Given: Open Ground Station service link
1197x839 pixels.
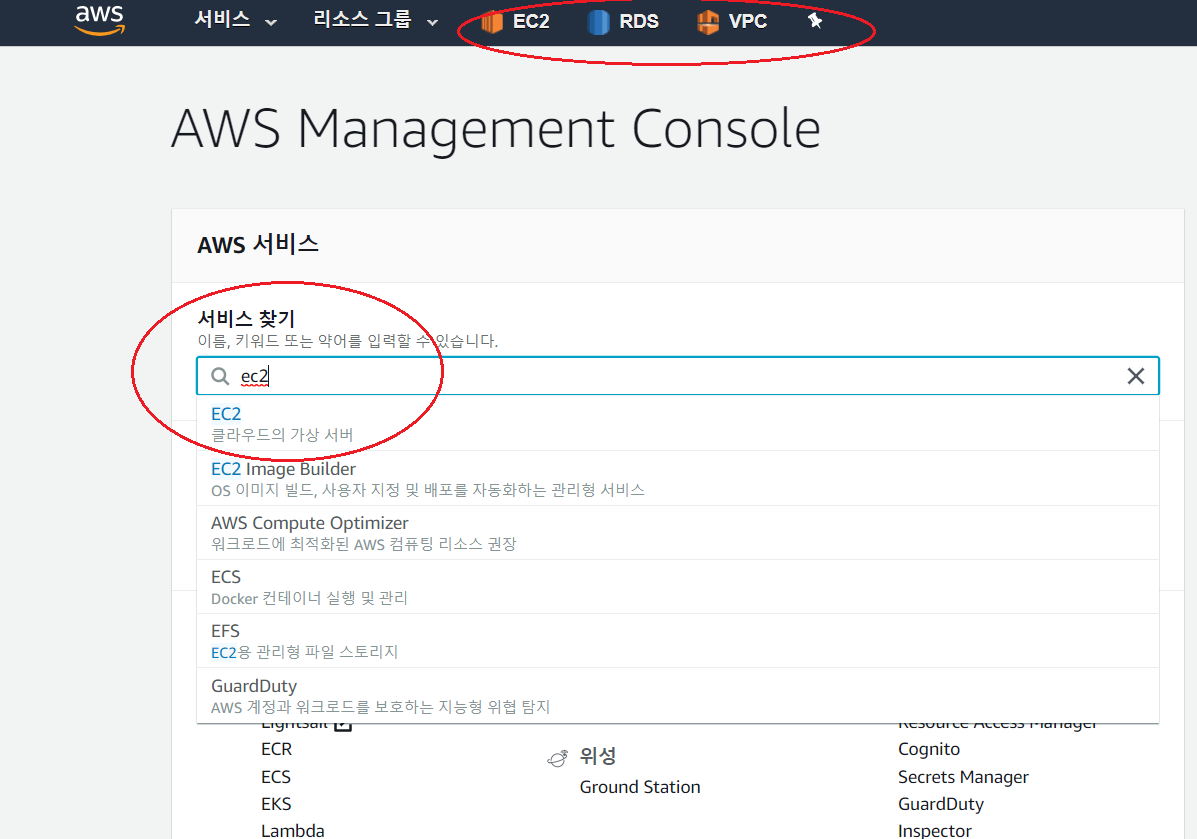Looking at the screenshot, I should (x=640, y=787).
